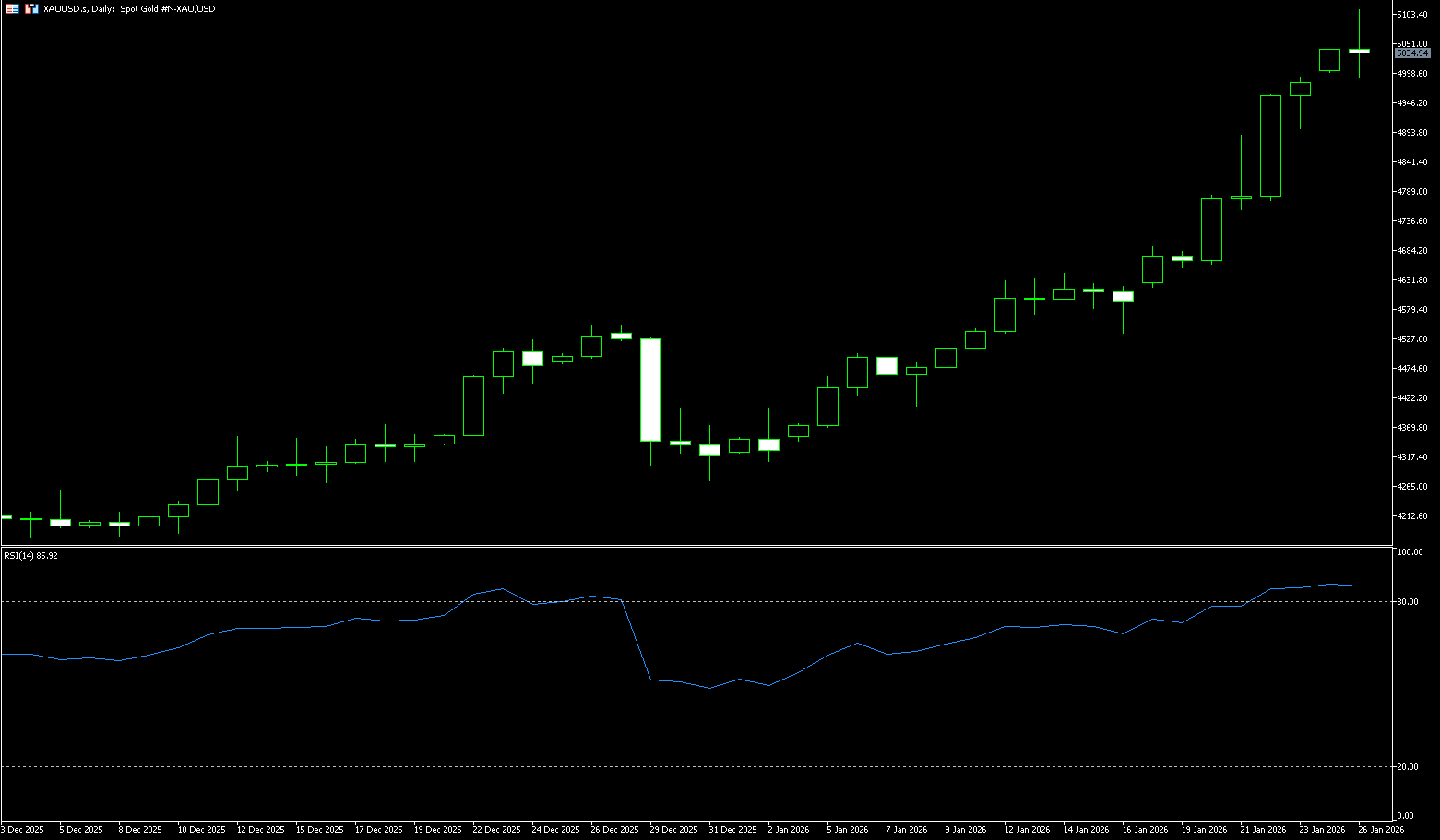Click the 3 Dec 2025 date label

[22, 830]
